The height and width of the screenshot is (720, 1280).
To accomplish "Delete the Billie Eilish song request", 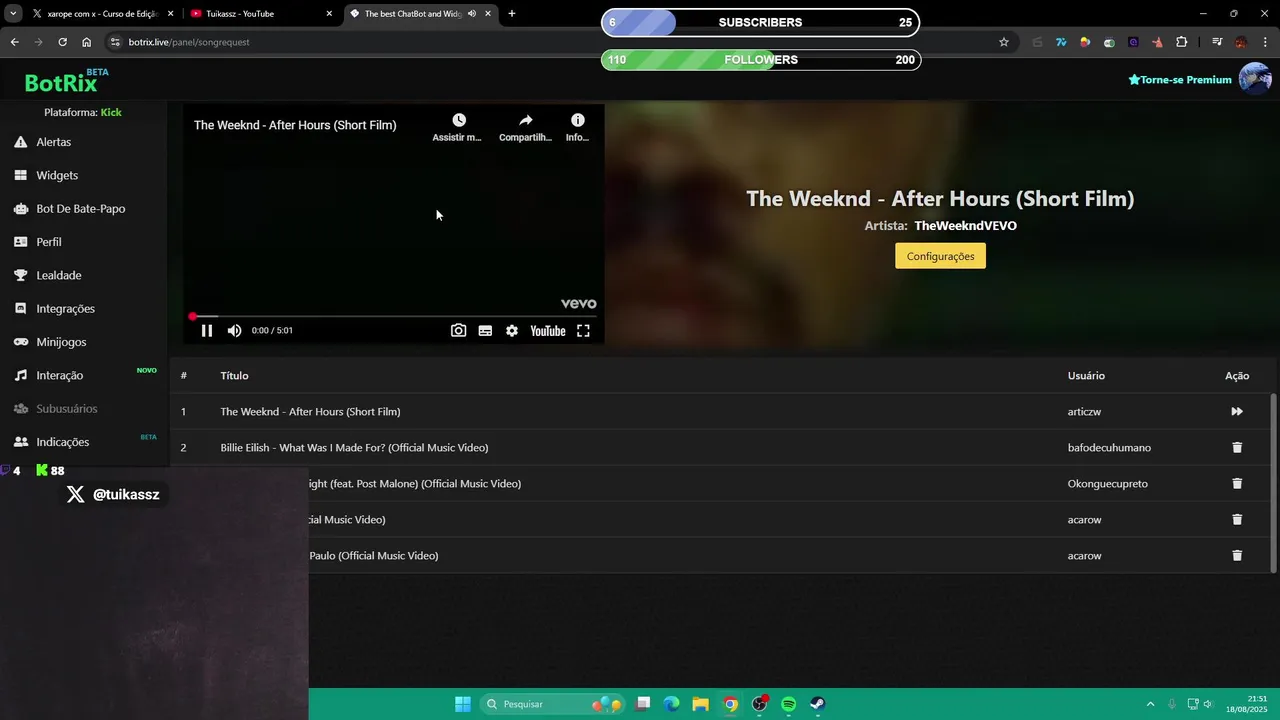I will [x=1237, y=448].
